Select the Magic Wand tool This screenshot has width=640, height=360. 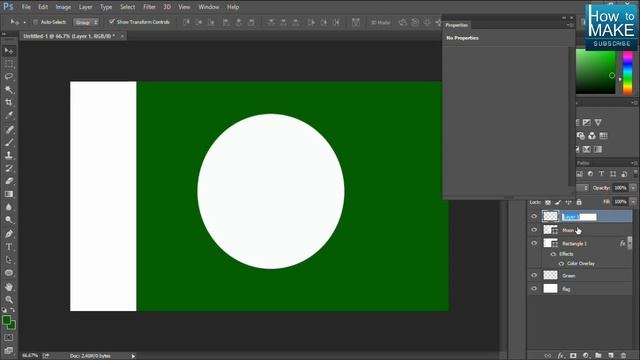click(9, 89)
